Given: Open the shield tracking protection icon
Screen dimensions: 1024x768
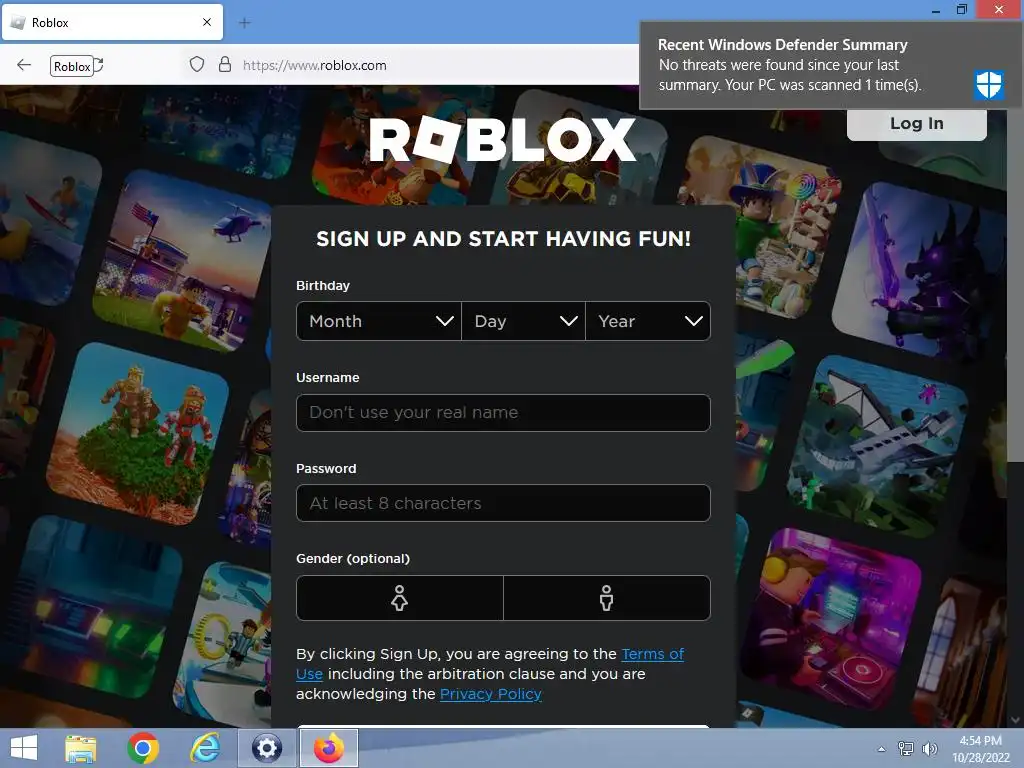Looking at the screenshot, I should [197, 65].
